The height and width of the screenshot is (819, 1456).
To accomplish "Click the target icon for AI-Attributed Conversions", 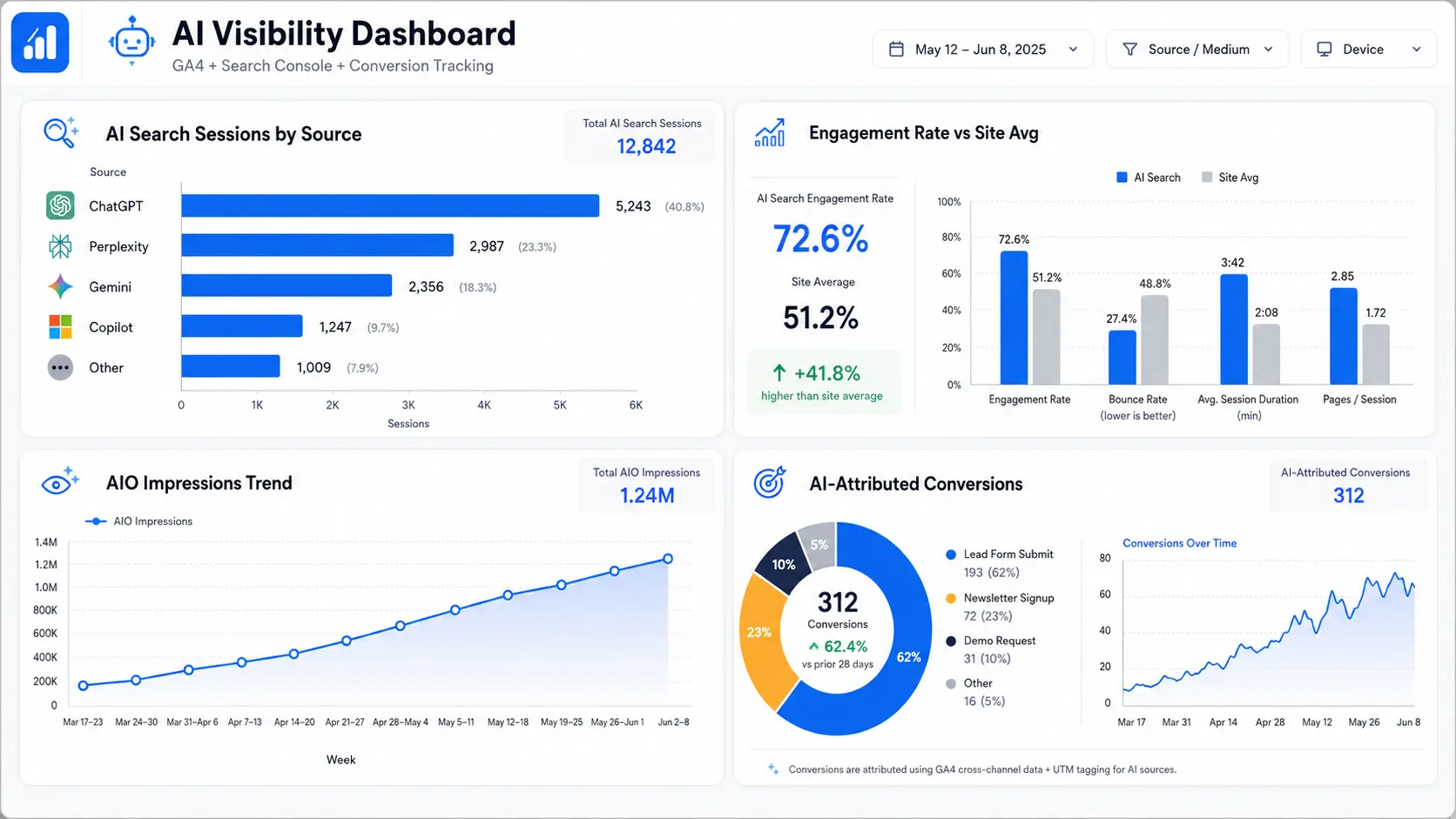I will tap(770, 482).
